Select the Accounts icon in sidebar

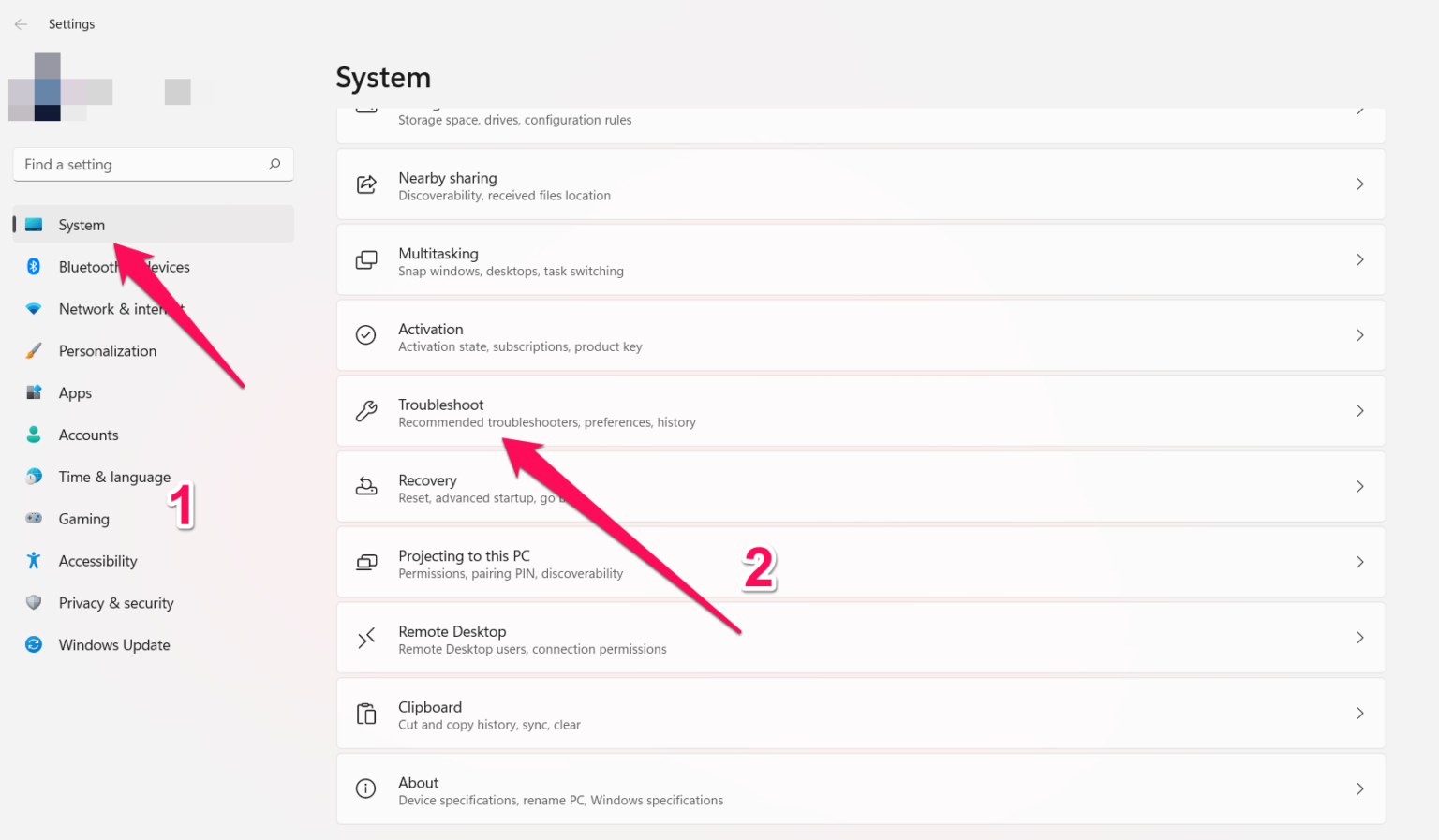[34, 435]
